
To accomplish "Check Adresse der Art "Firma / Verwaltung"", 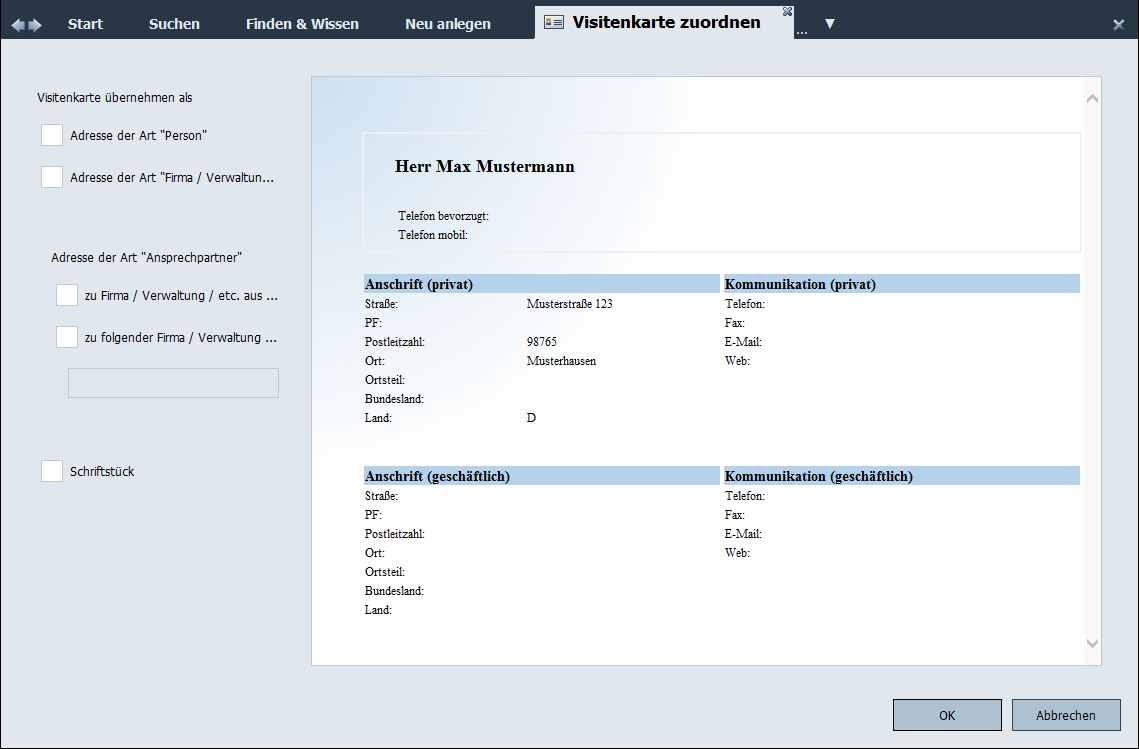I will pyautogui.click(x=52, y=177).
